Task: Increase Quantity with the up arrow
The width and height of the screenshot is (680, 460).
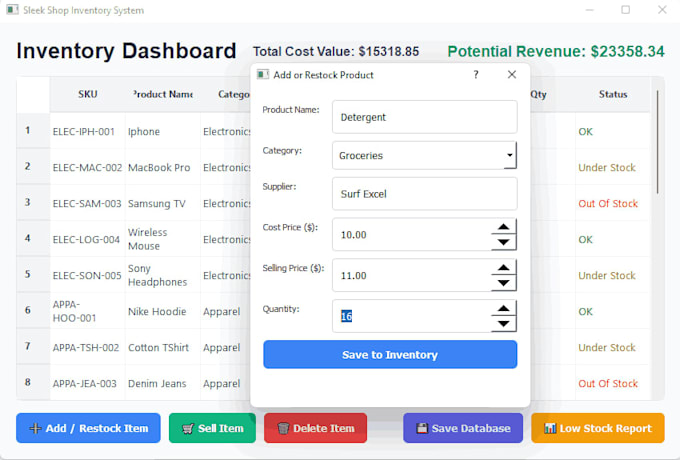Action: pyautogui.click(x=503, y=308)
